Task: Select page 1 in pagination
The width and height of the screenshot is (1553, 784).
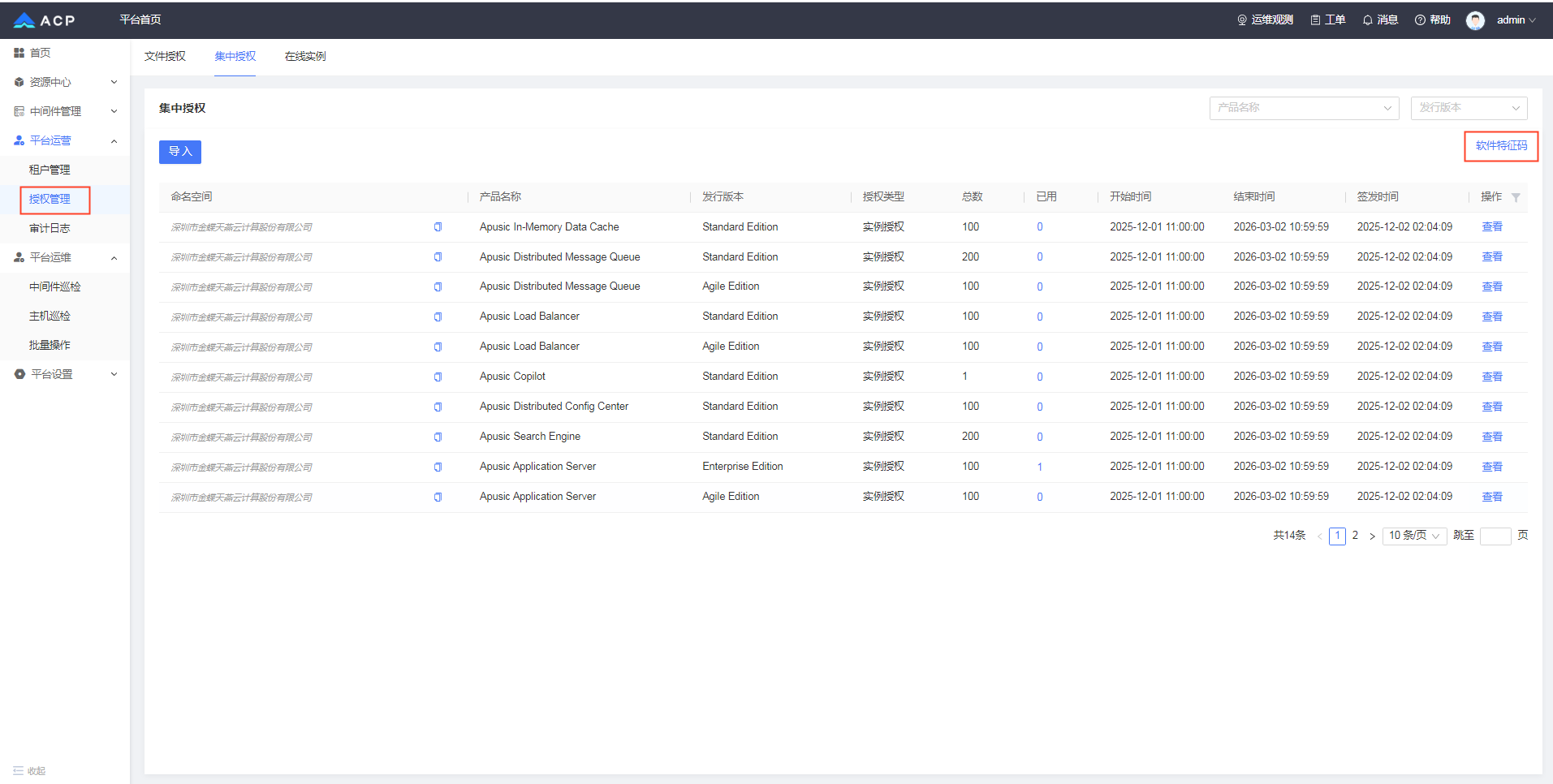Action: click(1337, 536)
